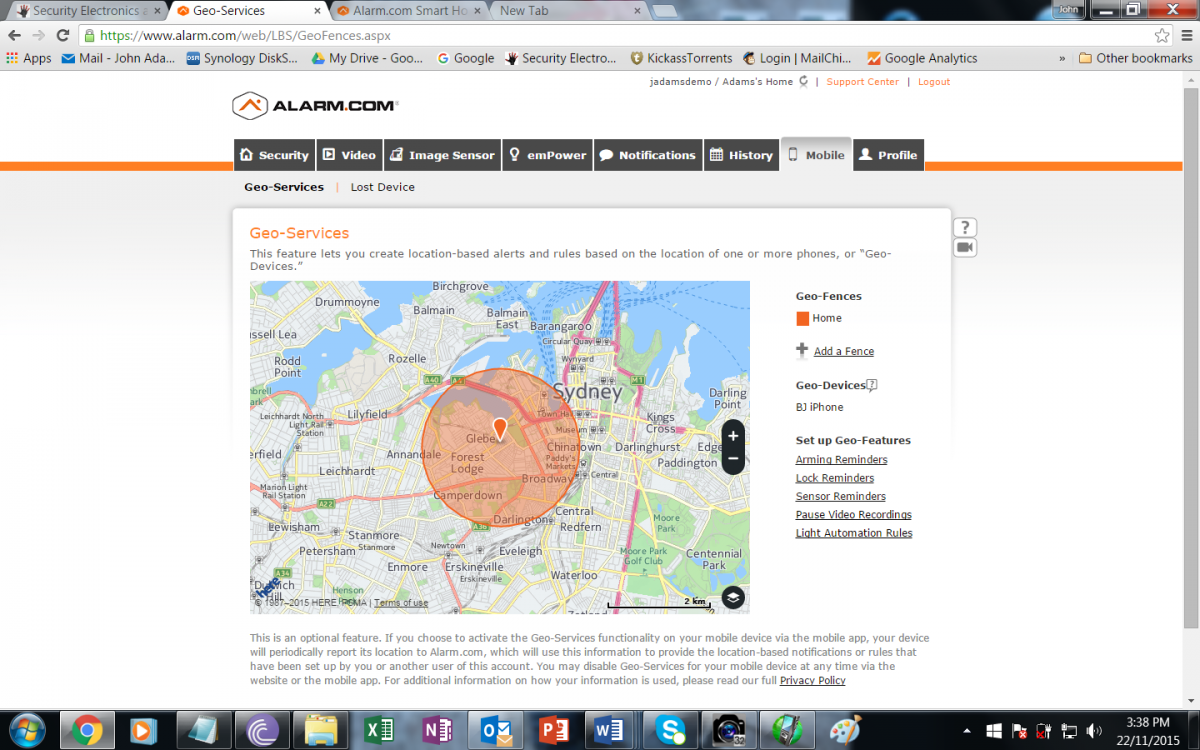The image size is (1200, 750).
Task: Open the Image Sensor tab
Action: click(x=442, y=155)
